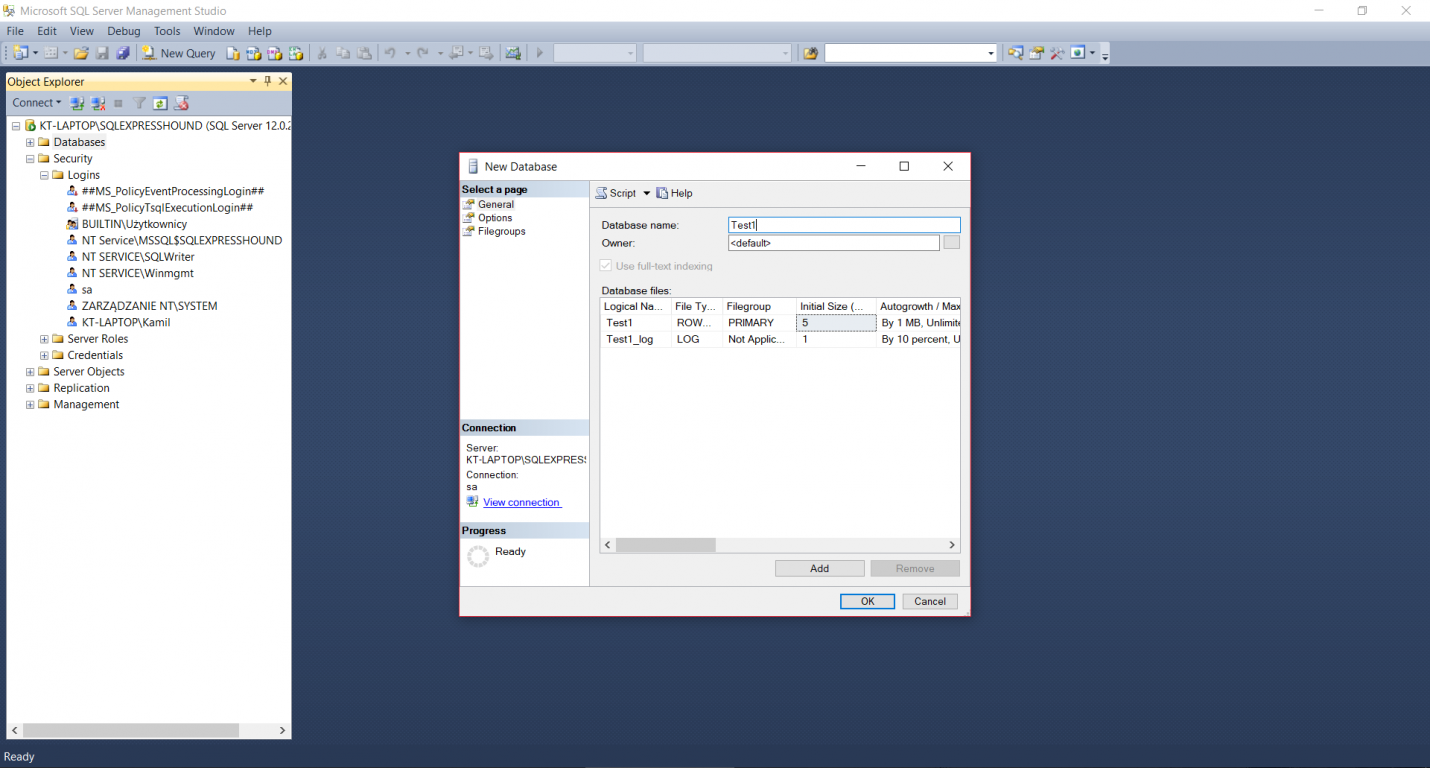Image resolution: width=1430 pixels, height=768 pixels.
Task: Open the Properties Window toolbar icon
Action: click(x=1037, y=52)
